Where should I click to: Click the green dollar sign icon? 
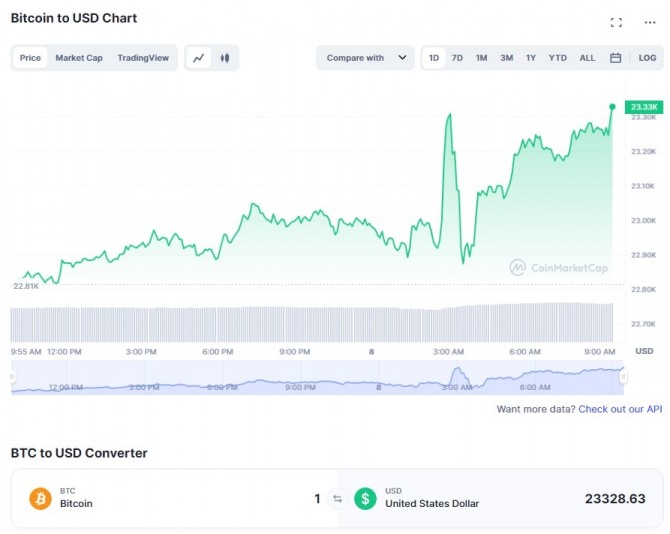point(365,499)
